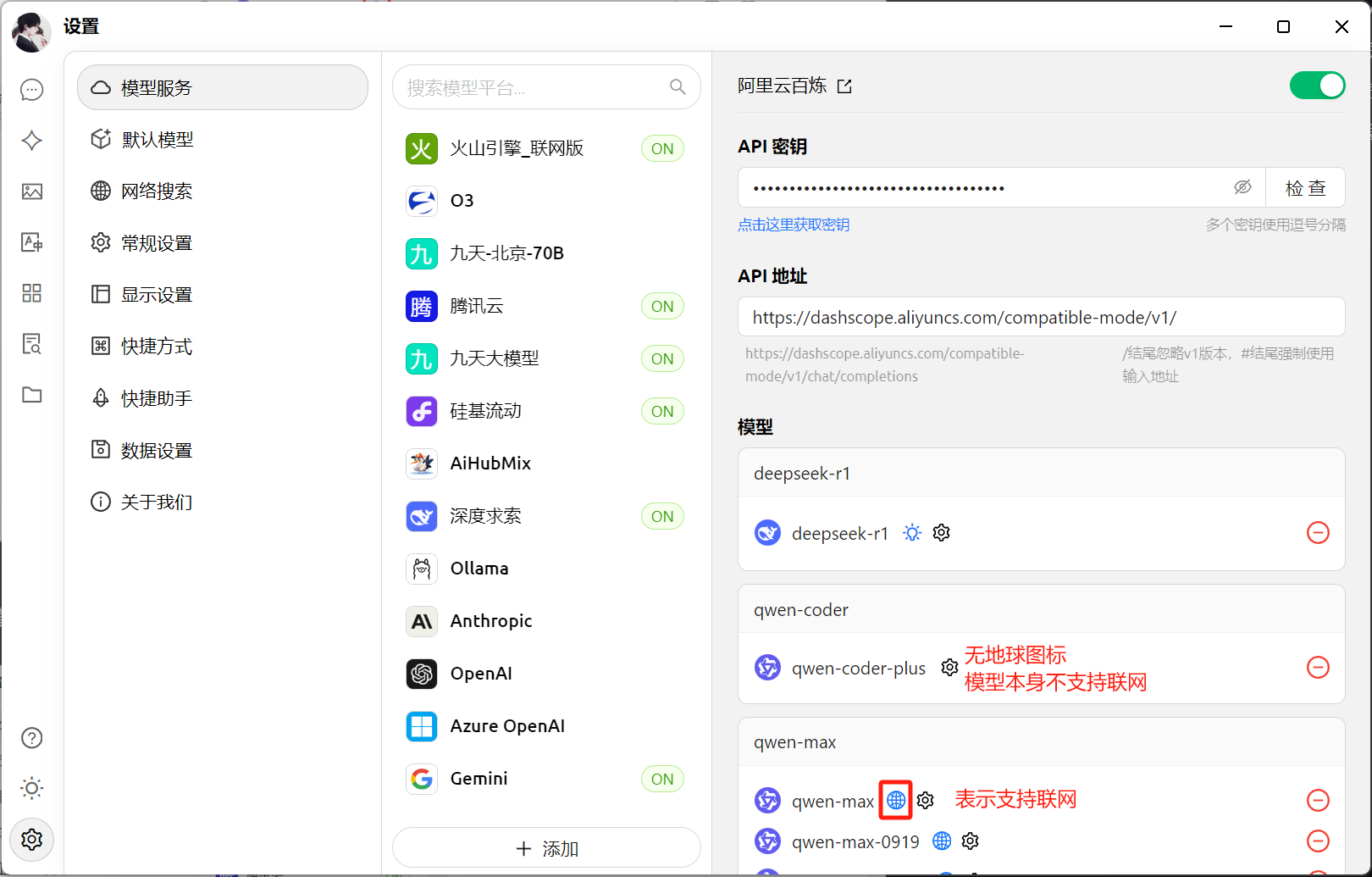Open 显示设置 settings section
Screen dimensions: 1372x877
tap(157, 295)
